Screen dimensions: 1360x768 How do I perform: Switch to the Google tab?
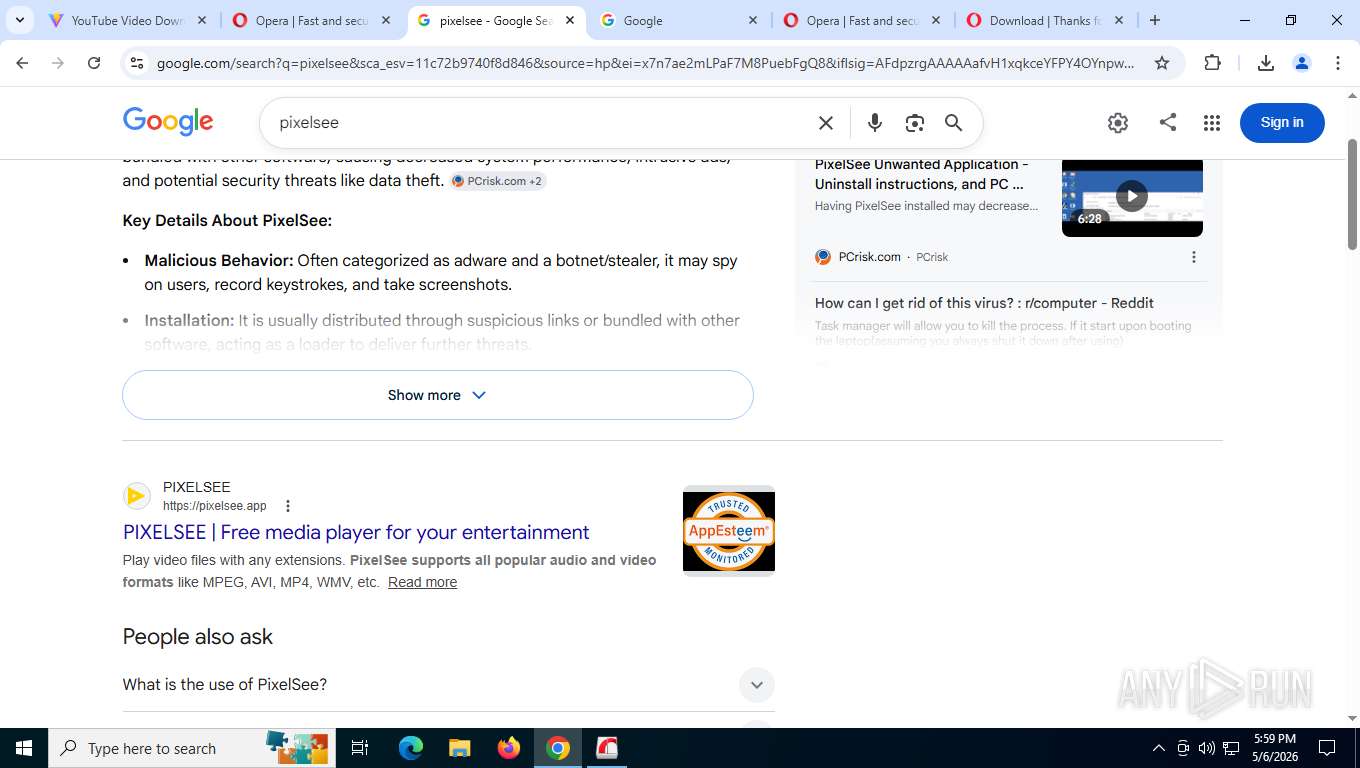pos(677,20)
